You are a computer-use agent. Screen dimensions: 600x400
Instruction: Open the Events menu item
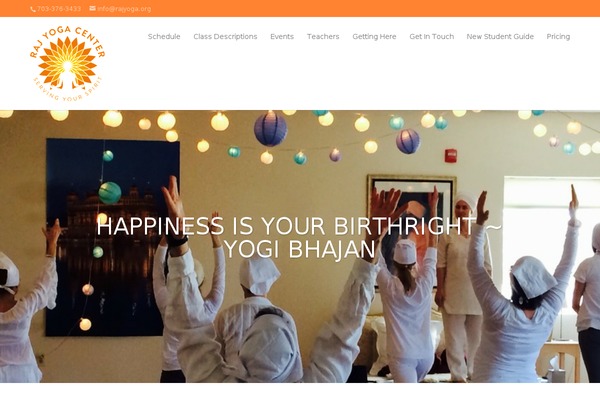tap(282, 36)
